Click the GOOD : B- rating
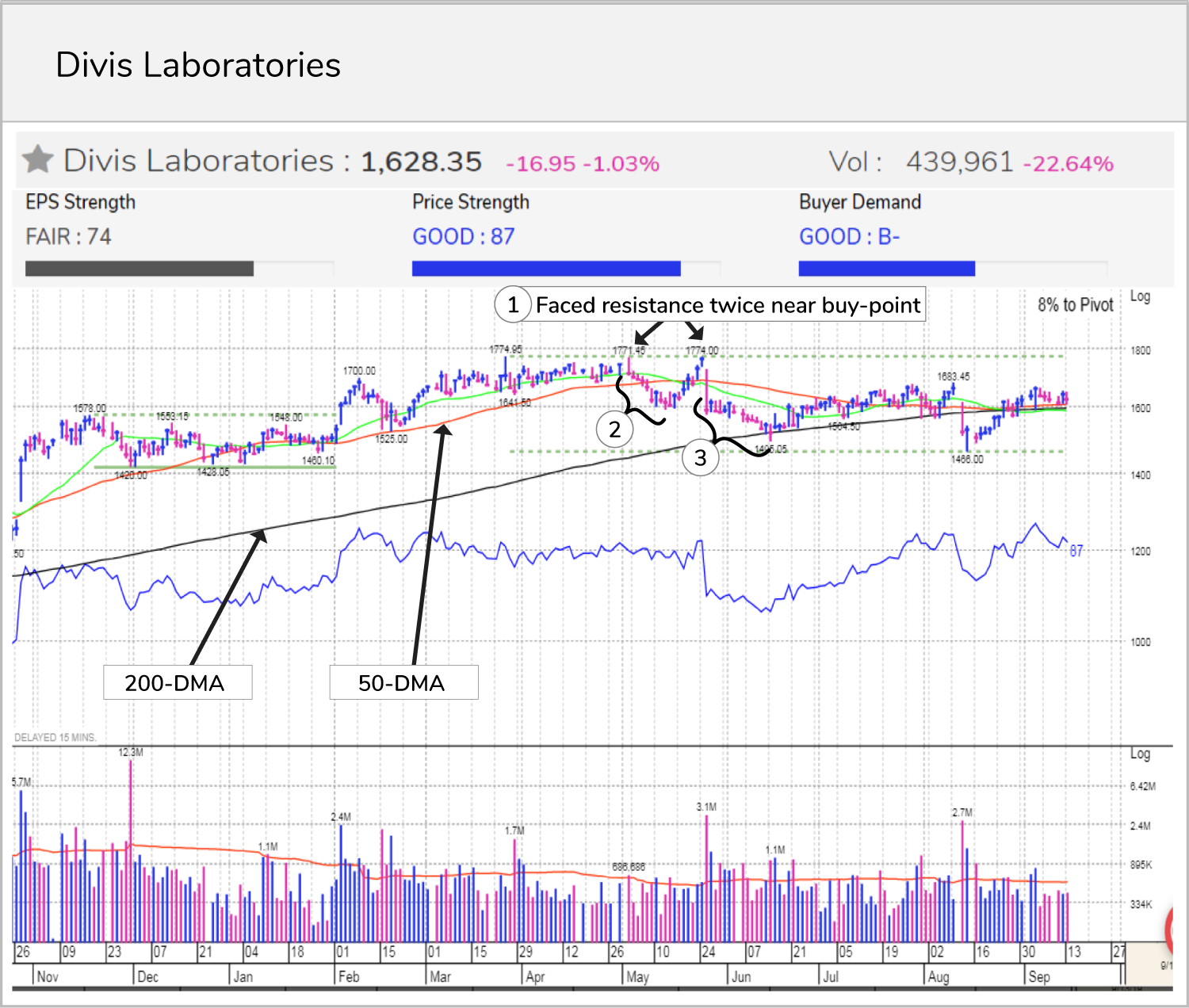This screenshot has width=1189, height=1008. tap(850, 236)
